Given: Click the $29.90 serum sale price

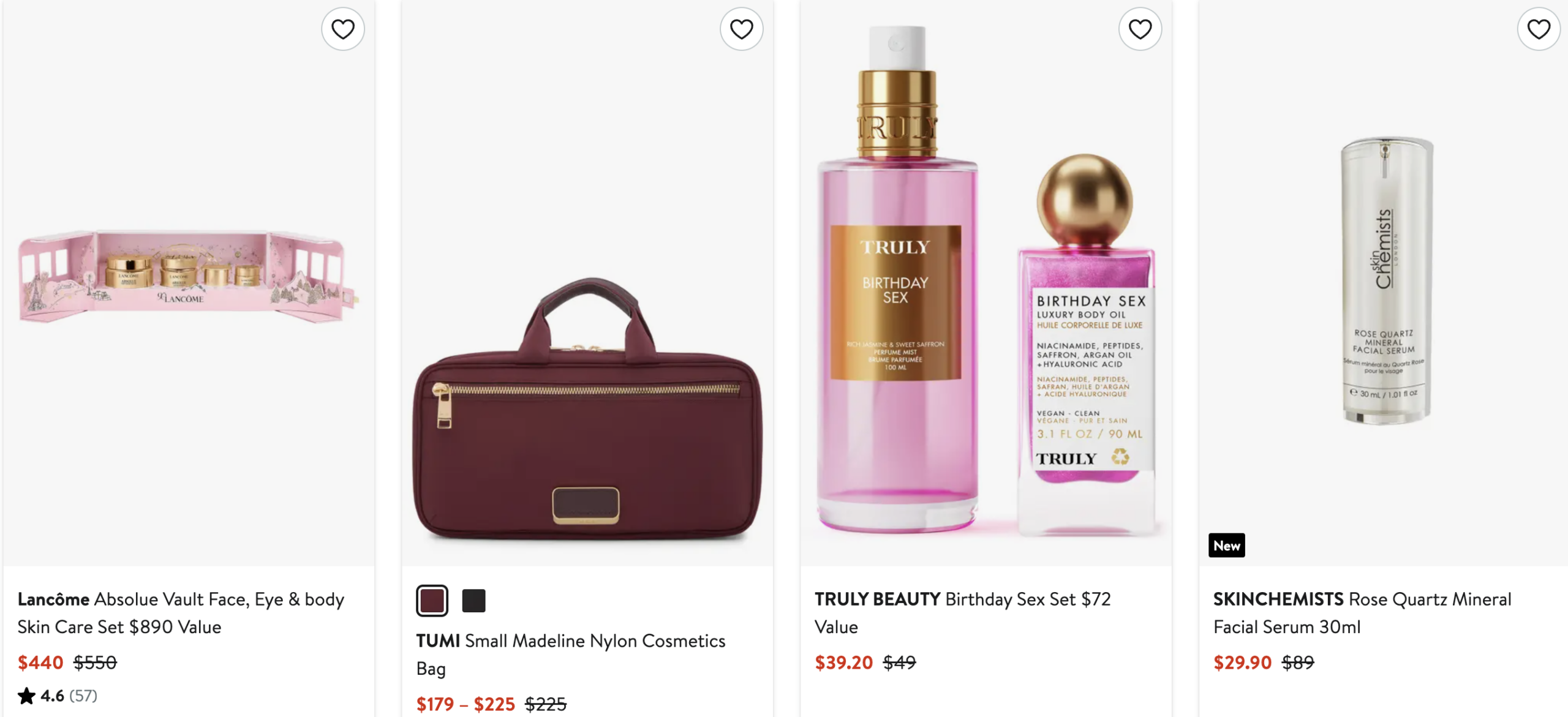Looking at the screenshot, I should click(1242, 663).
